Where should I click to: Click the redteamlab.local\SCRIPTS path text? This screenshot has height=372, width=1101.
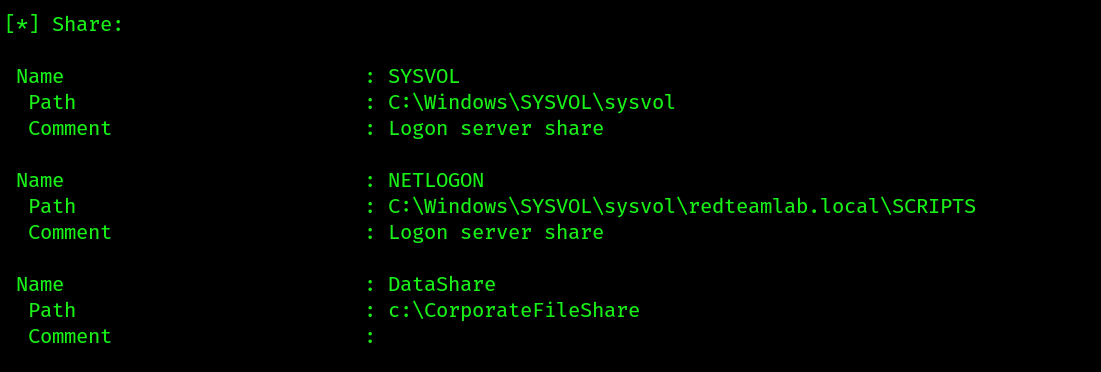[x=832, y=206]
